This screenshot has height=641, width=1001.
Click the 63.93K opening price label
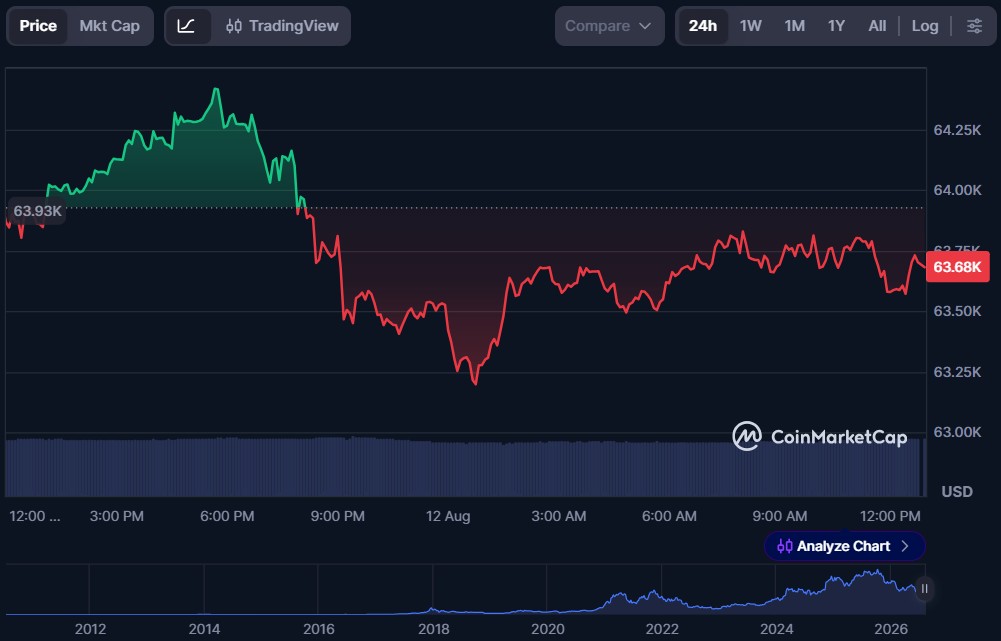point(37,211)
